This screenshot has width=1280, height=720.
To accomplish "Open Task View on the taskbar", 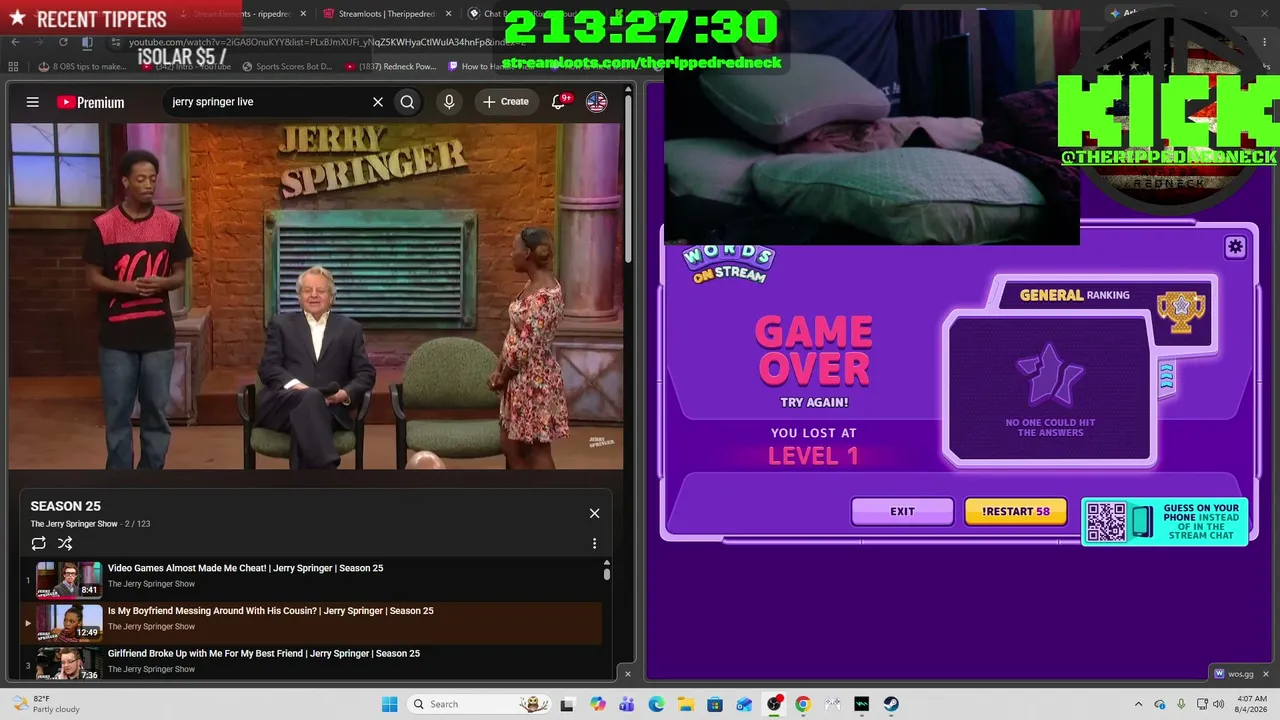I will [x=567, y=704].
